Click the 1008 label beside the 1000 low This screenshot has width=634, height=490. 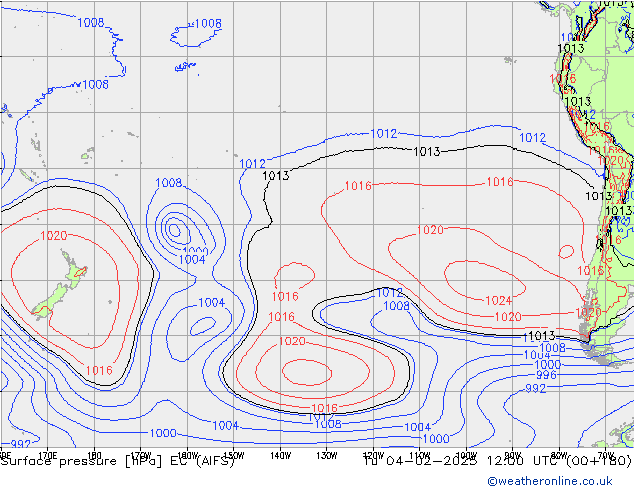[x=169, y=183]
